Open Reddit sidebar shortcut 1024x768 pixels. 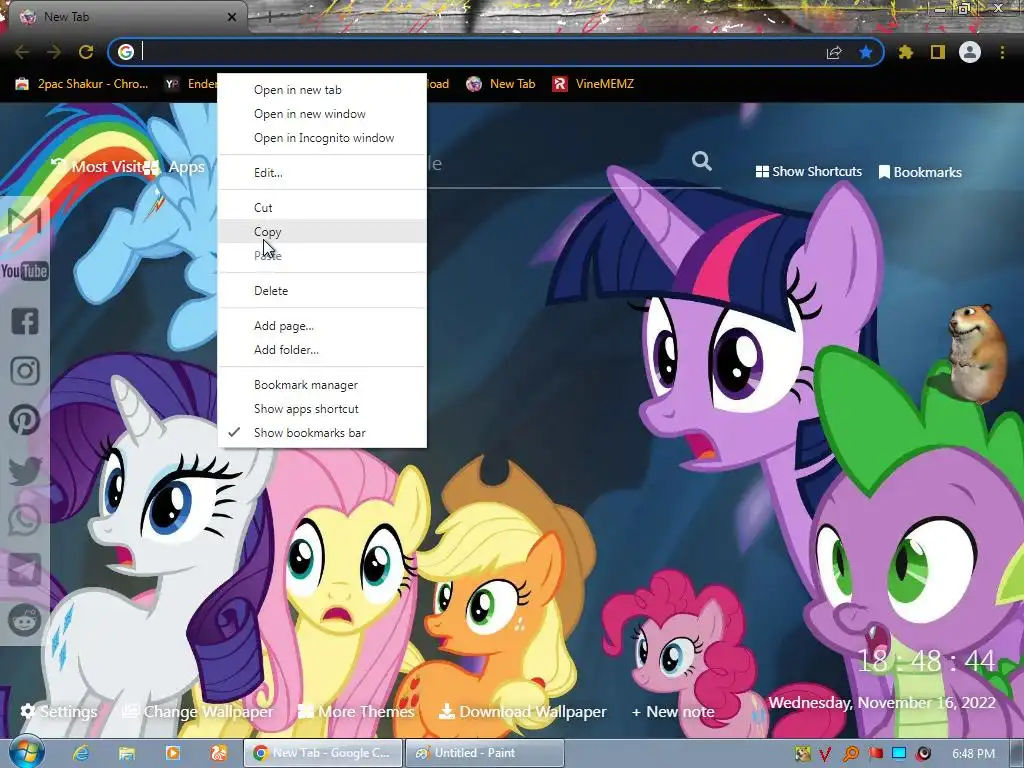pyautogui.click(x=25, y=620)
